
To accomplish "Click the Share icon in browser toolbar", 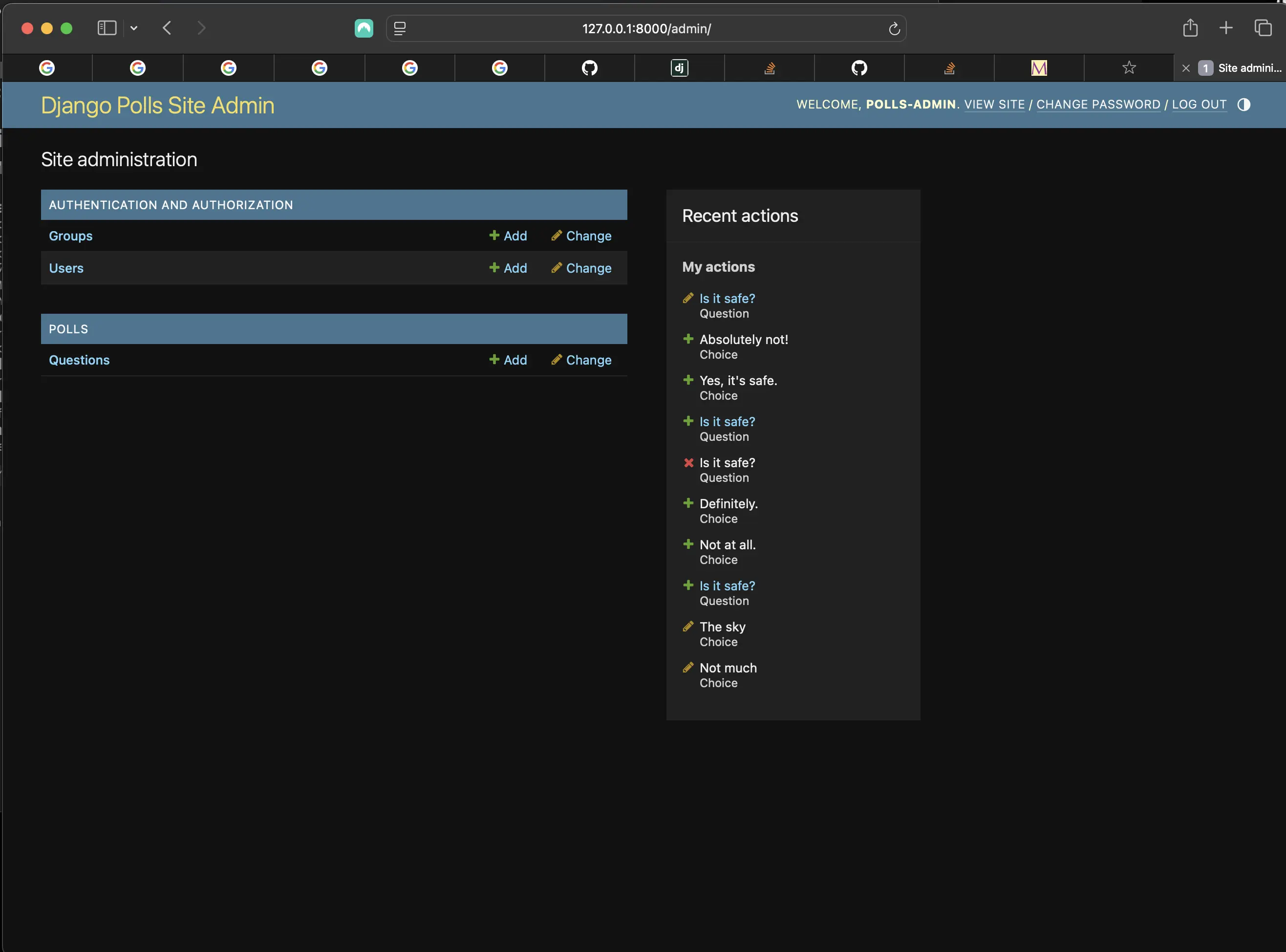I will (1190, 28).
